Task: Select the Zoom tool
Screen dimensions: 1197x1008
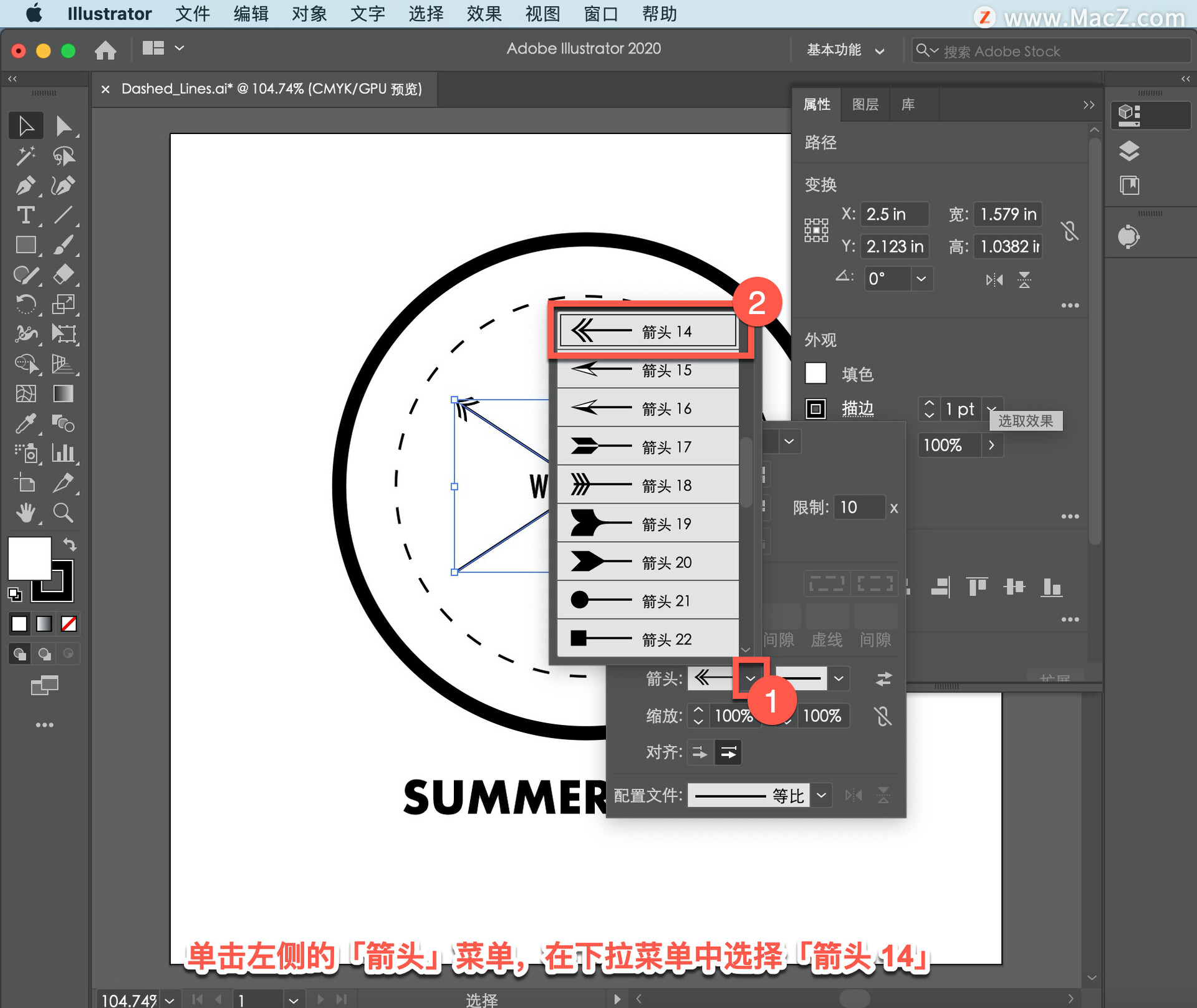Action: coord(64,513)
